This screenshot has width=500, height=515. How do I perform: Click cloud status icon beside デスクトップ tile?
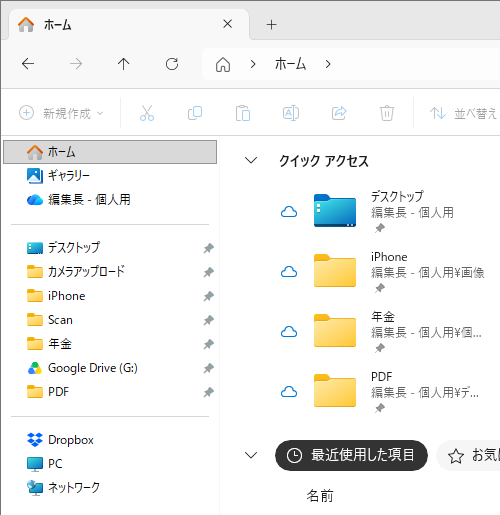289,212
